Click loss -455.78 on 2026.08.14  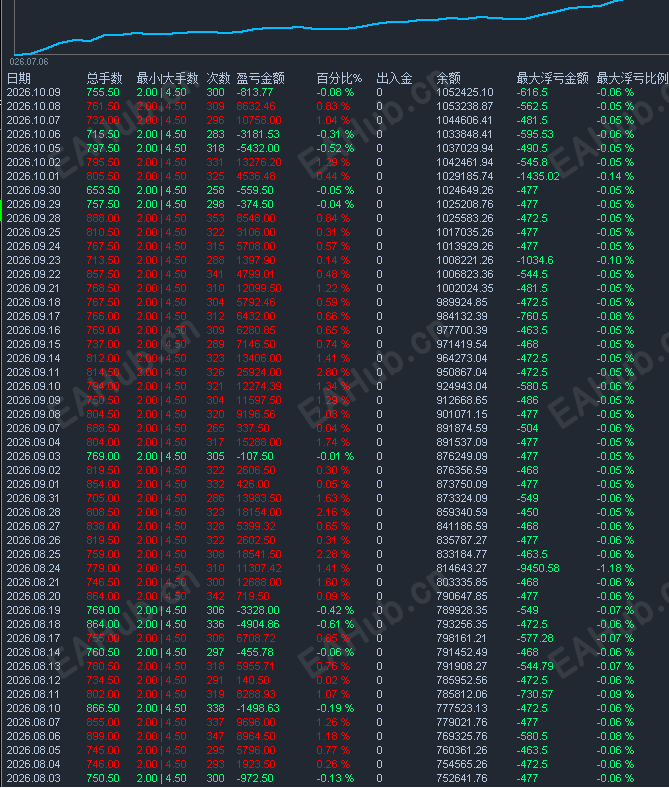[x=255, y=652]
